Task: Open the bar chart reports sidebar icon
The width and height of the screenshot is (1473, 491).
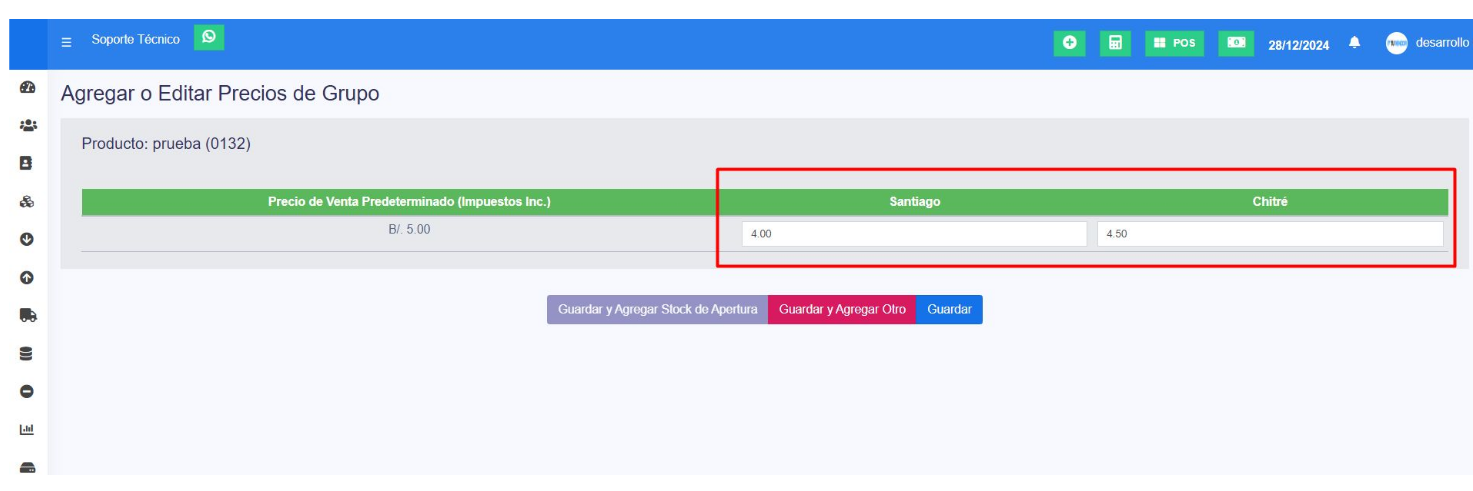Action: pyautogui.click(x=27, y=430)
